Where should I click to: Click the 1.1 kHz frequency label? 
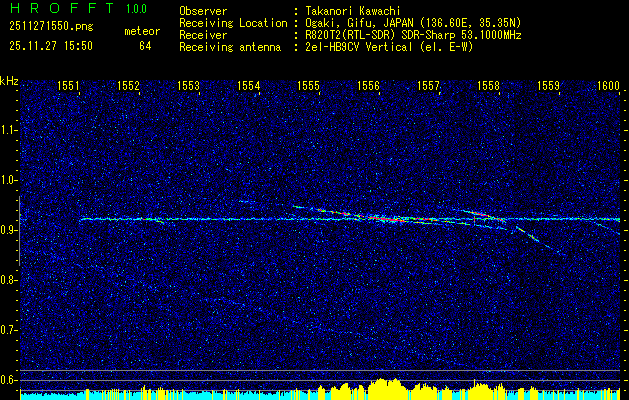pos(9,130)
